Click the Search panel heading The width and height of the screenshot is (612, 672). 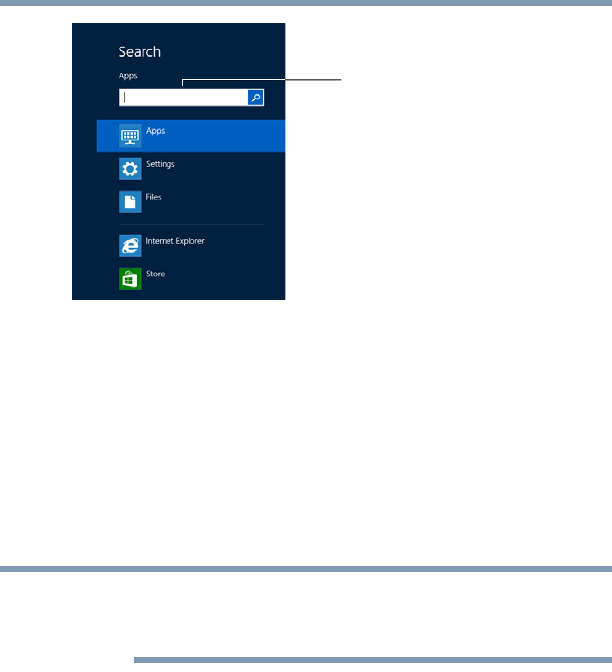point(140,52)
